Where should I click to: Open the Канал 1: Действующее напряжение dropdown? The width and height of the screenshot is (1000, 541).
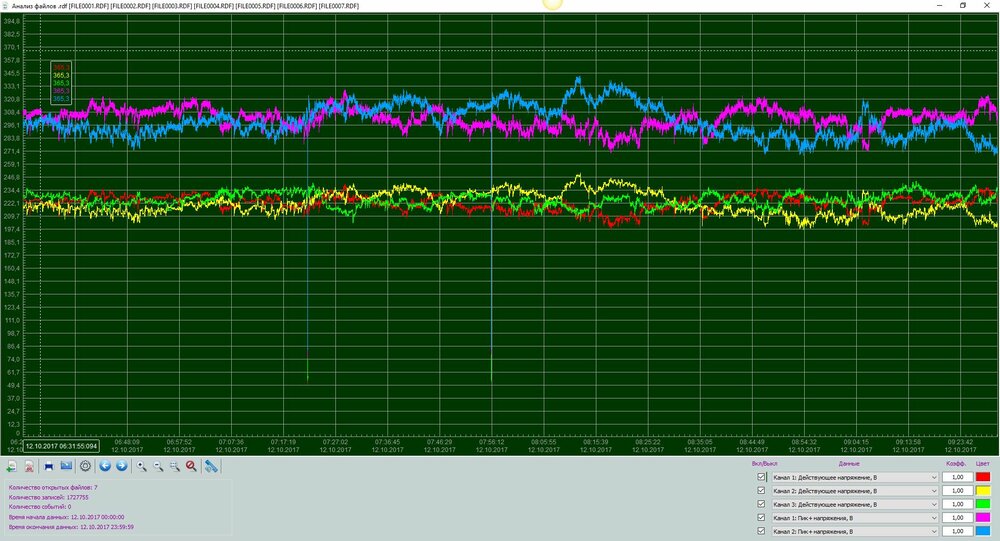coord(855,477)
